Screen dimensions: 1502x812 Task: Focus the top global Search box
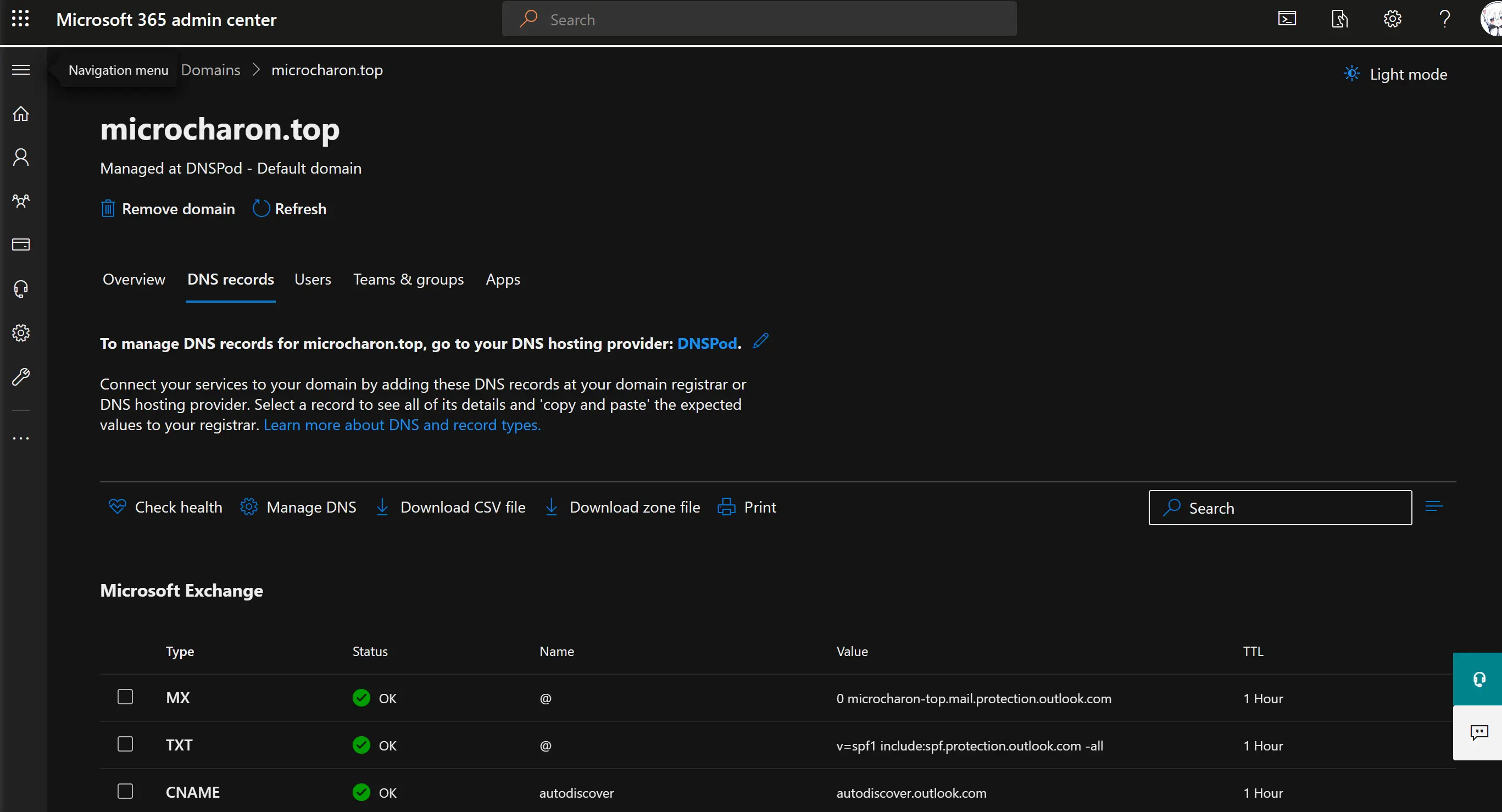(x=759, y=19)
